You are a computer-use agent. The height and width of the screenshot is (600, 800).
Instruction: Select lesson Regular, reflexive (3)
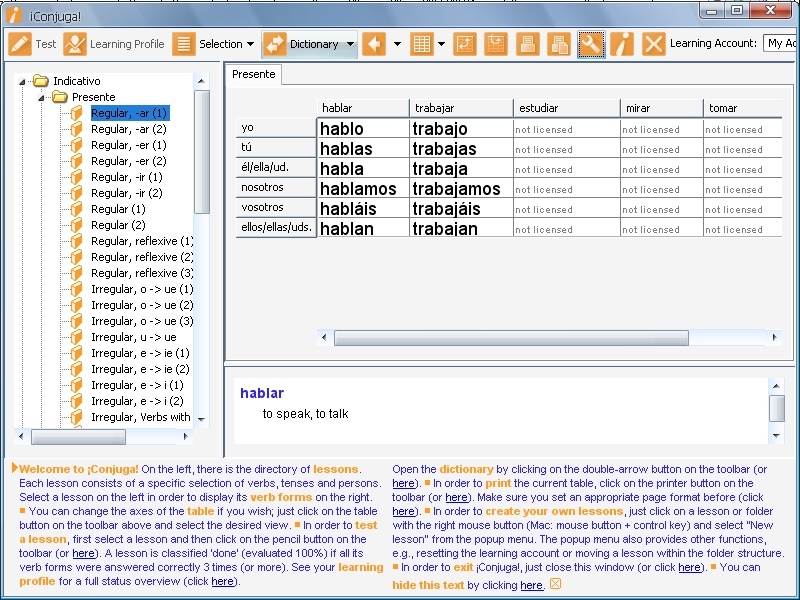[142, 273]
